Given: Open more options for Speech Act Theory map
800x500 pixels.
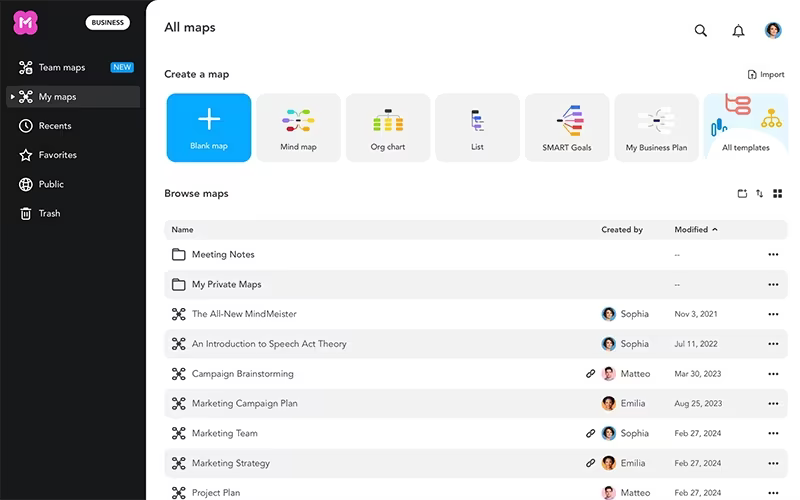Looking at the screenshot, I should [773, 344].
